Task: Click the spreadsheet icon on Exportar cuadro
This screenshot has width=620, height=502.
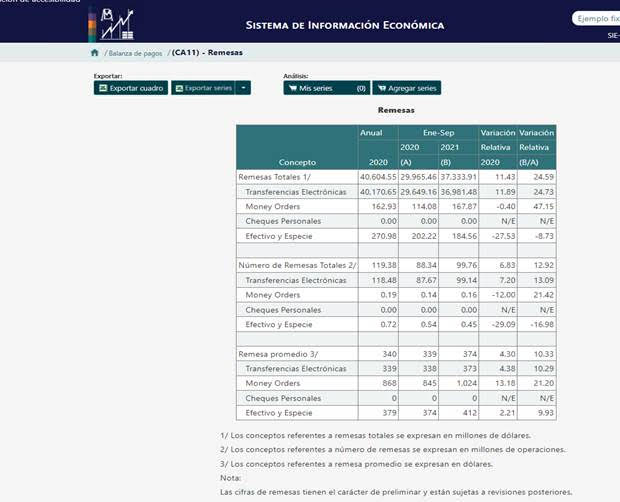Action: click(x=102, y=88)
